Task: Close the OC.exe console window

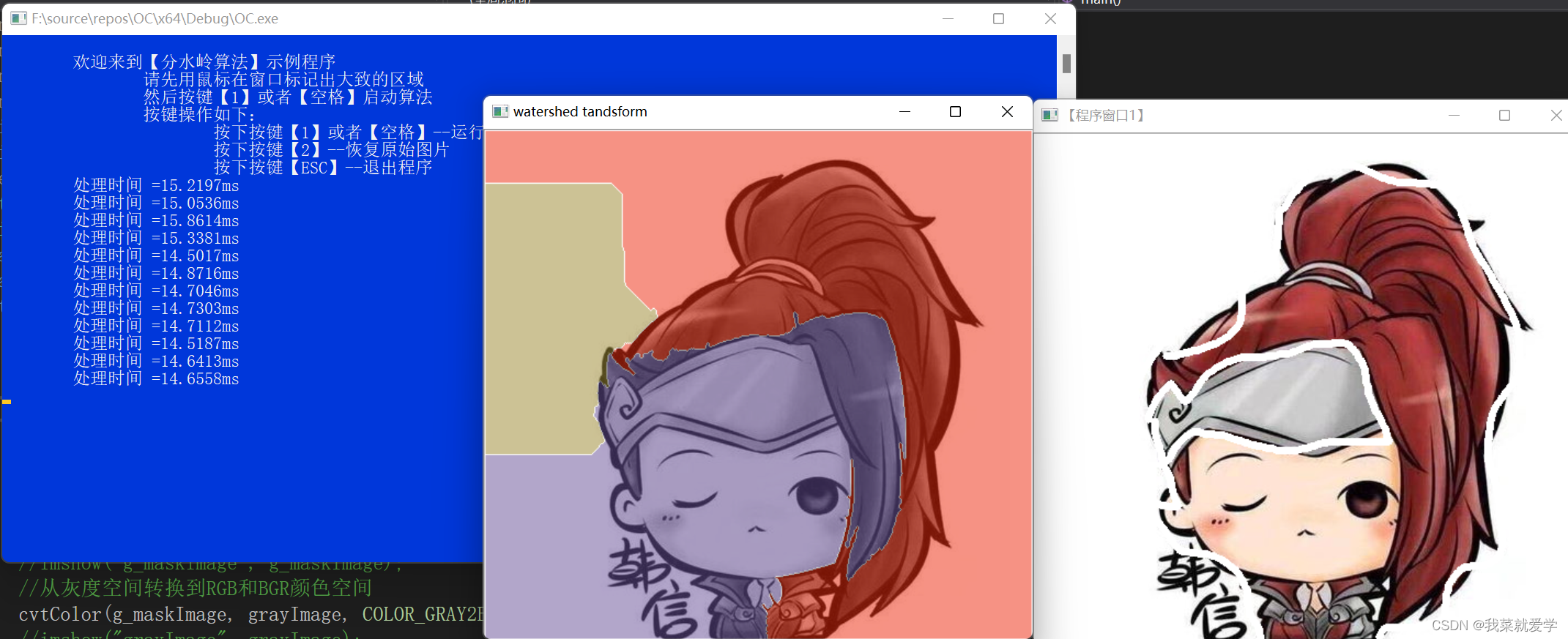Action: pos(1050,18)
